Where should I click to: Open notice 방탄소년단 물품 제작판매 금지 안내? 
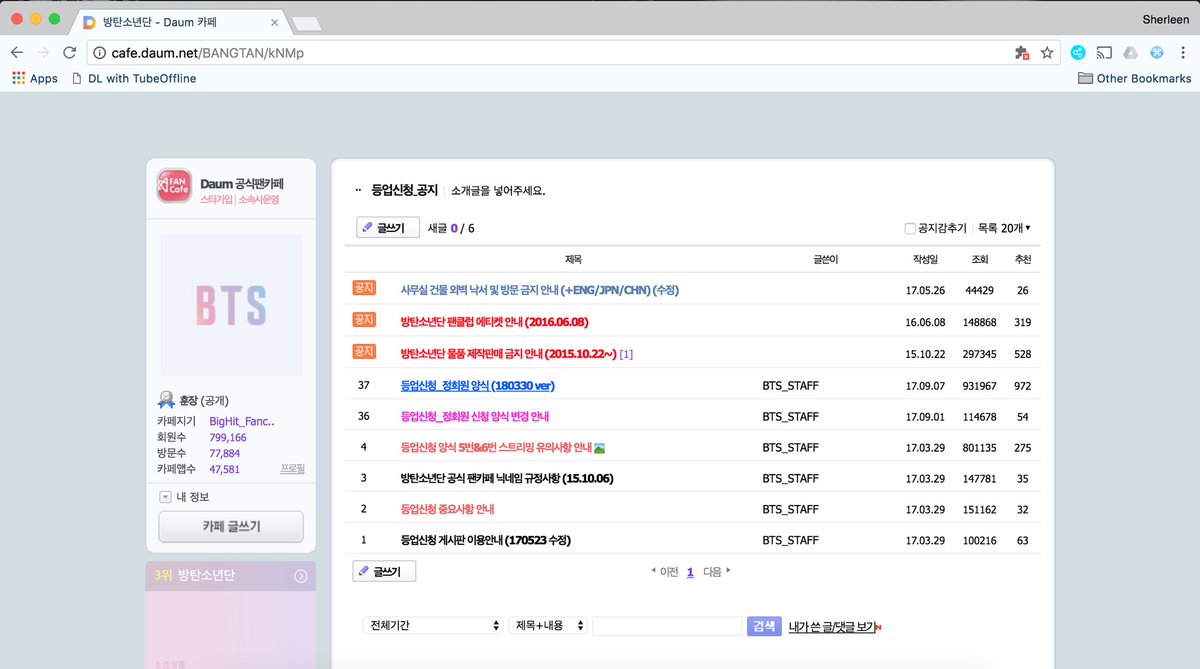(508, 353)
